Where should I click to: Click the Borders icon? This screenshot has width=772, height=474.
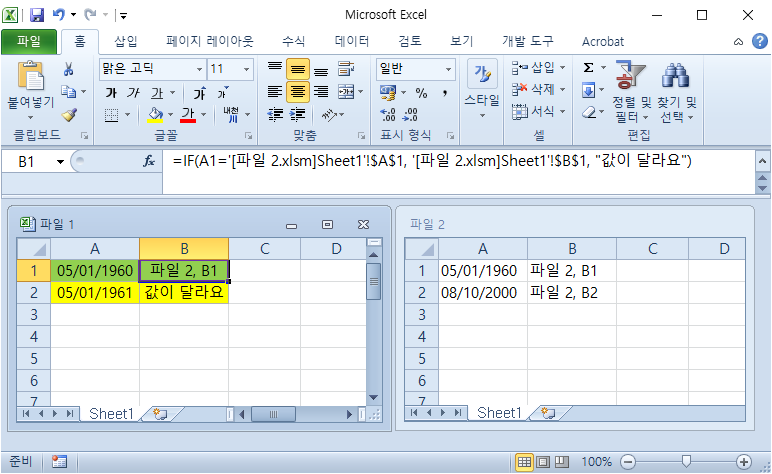pyautogui.click(x=112, y=115)
